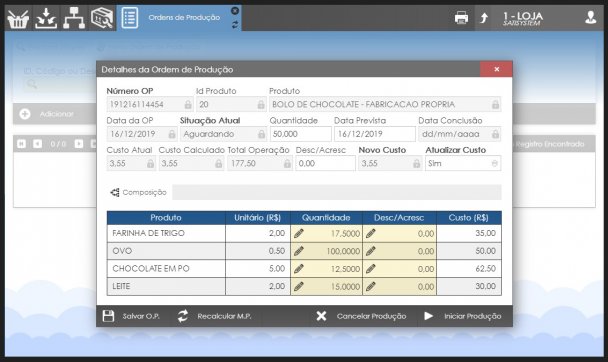Viewport: 608px width, 362px height.
Task: Click Salvar O.P. button
Action: [x=131, y=316]
